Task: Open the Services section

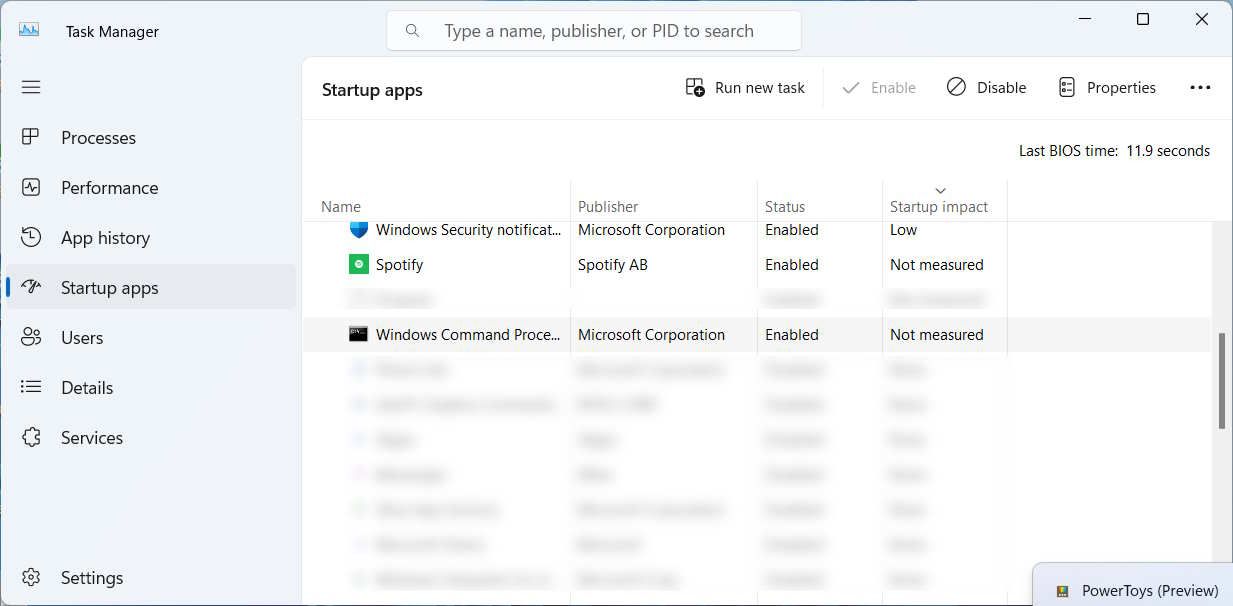Action: pyautogui.click(x=91, y=437)
